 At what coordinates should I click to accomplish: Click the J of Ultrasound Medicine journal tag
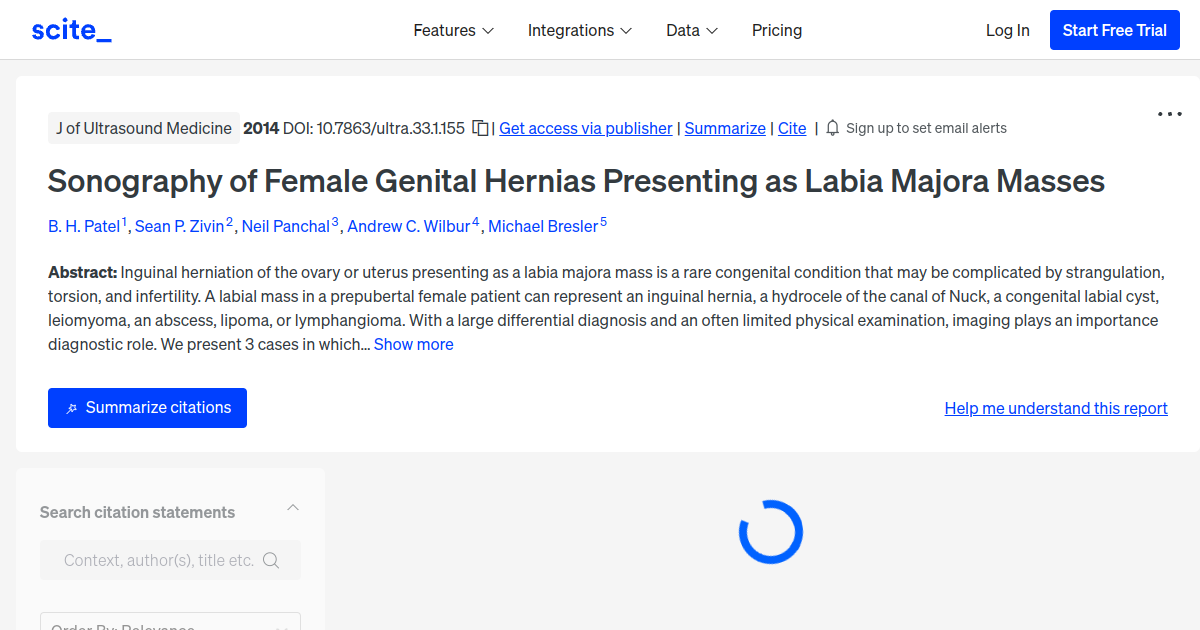144,128
